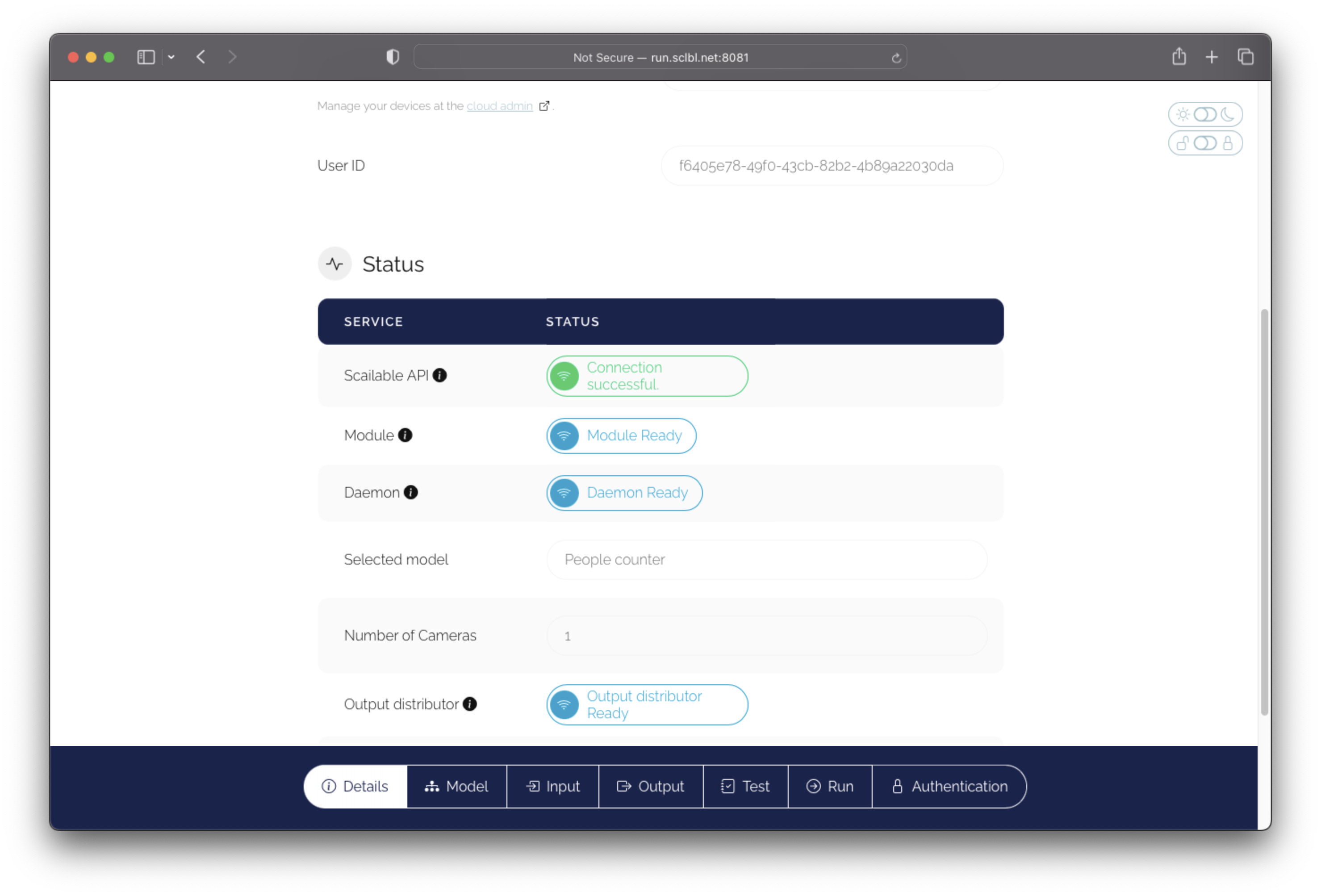Click the Selected model People counter field

click(x=767, y=559)
